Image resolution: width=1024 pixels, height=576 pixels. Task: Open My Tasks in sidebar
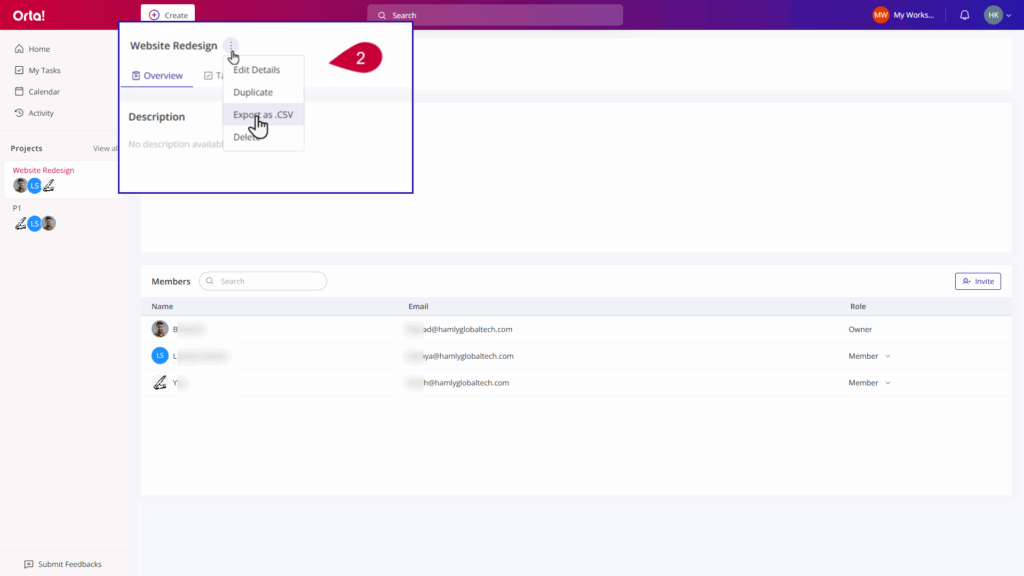click(44, 71)
